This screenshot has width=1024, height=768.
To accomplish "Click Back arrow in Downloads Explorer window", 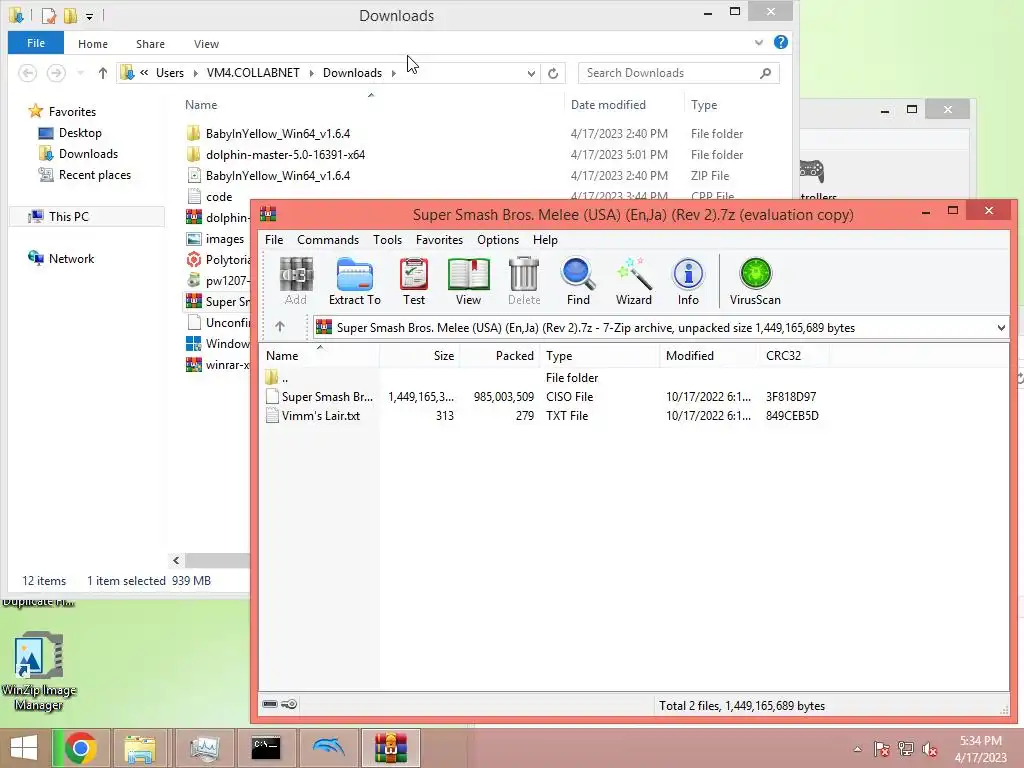I will coord(27,73).
